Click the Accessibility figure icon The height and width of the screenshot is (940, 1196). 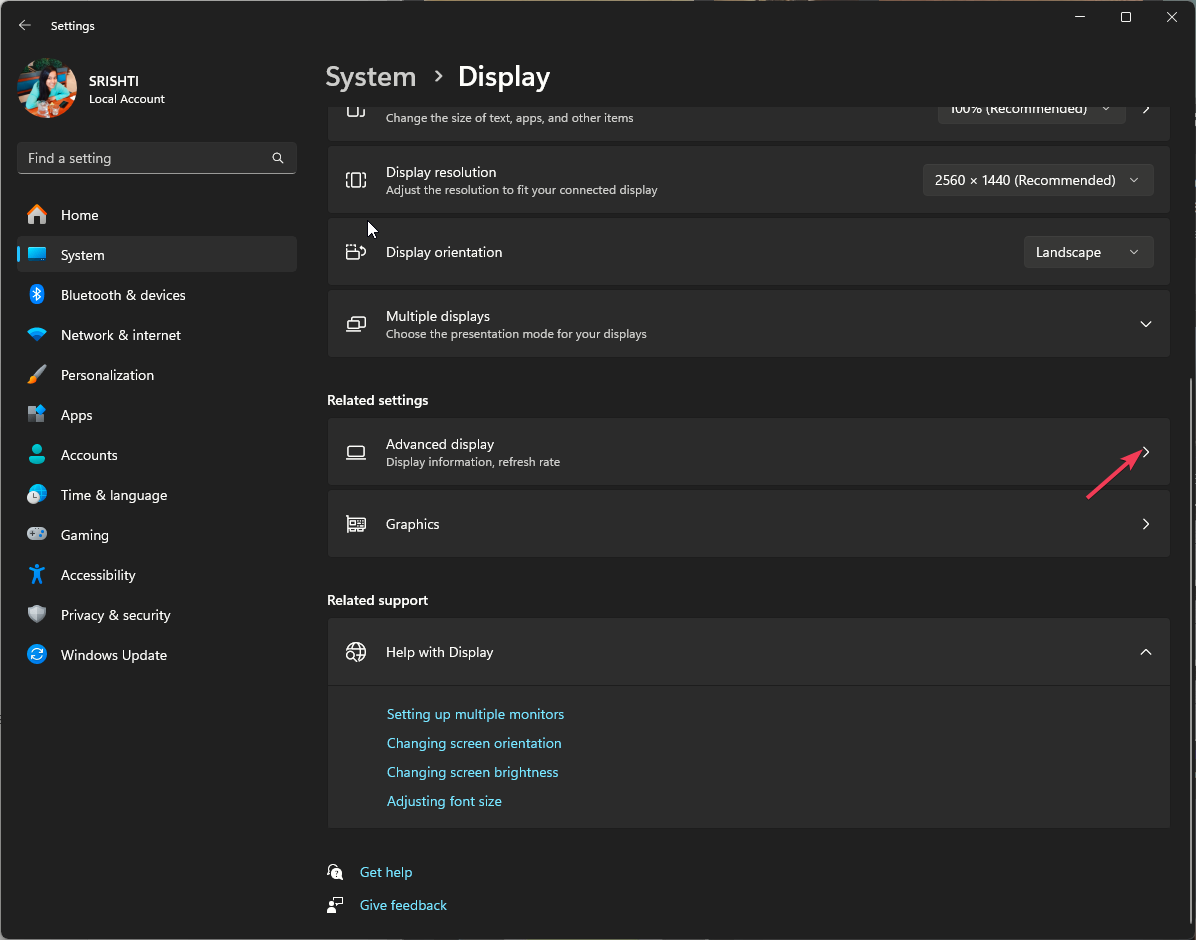coord(37,575)
